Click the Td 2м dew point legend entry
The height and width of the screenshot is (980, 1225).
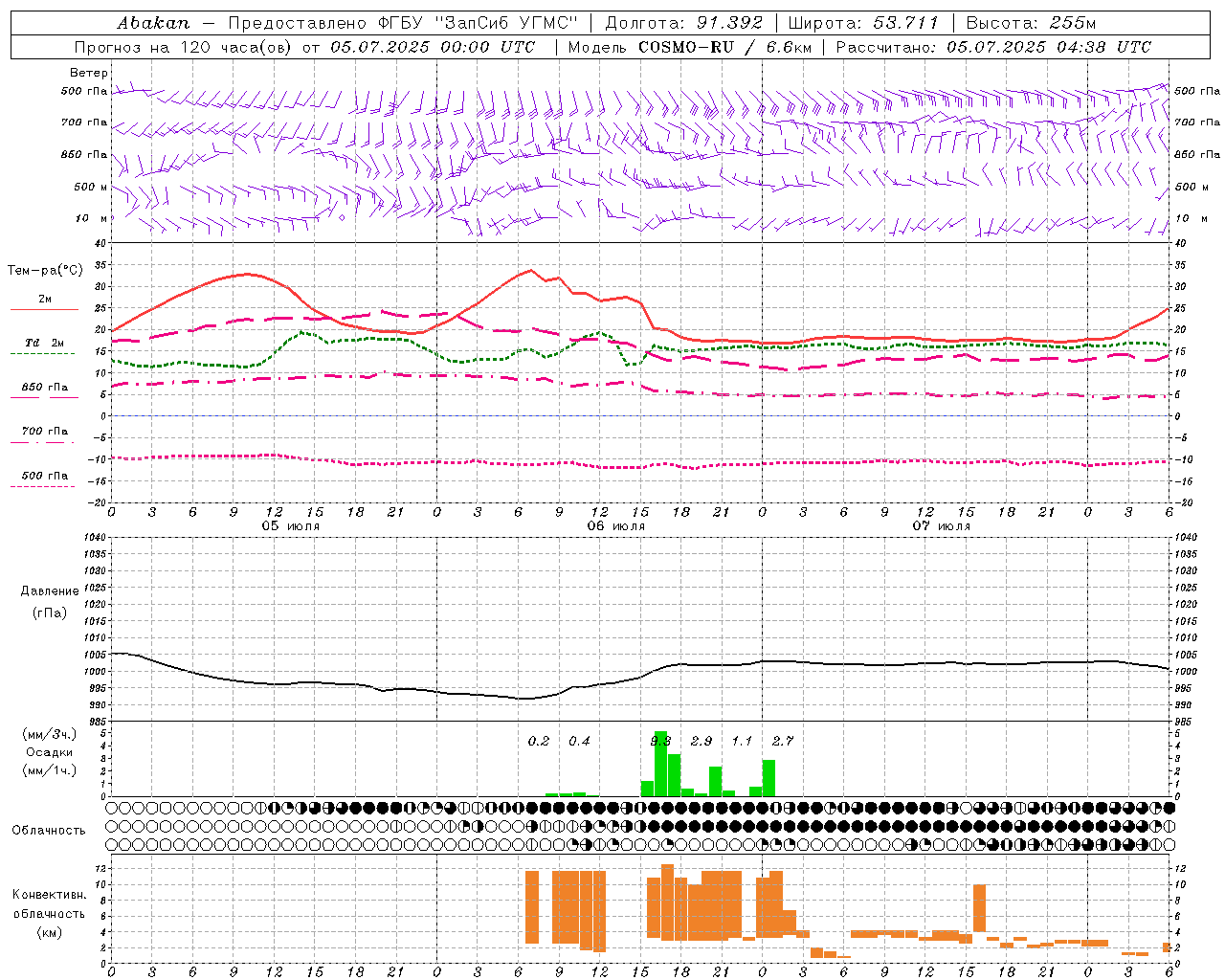point(45,343)
